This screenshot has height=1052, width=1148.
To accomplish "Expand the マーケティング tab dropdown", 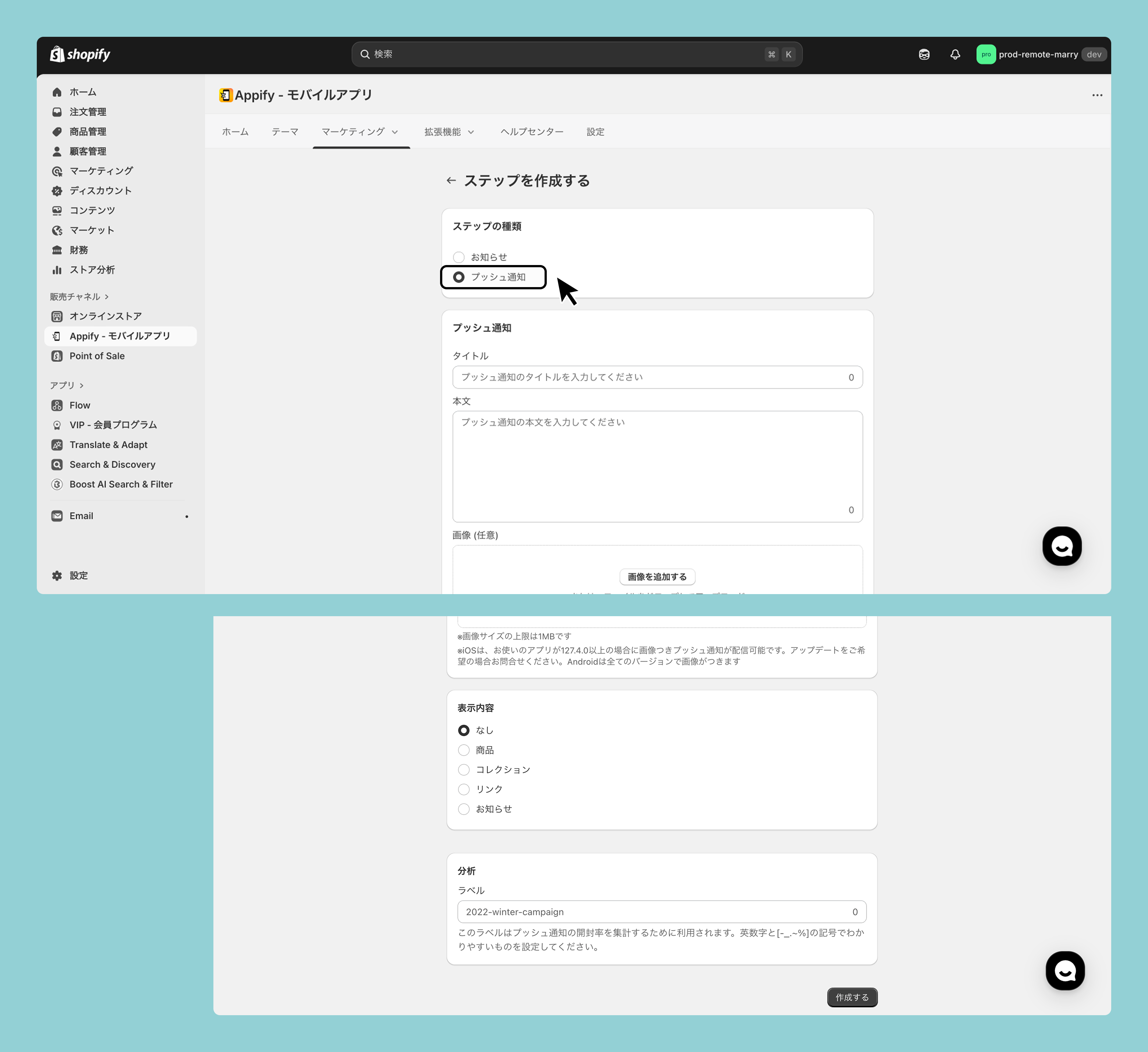I will coord(360,132).
